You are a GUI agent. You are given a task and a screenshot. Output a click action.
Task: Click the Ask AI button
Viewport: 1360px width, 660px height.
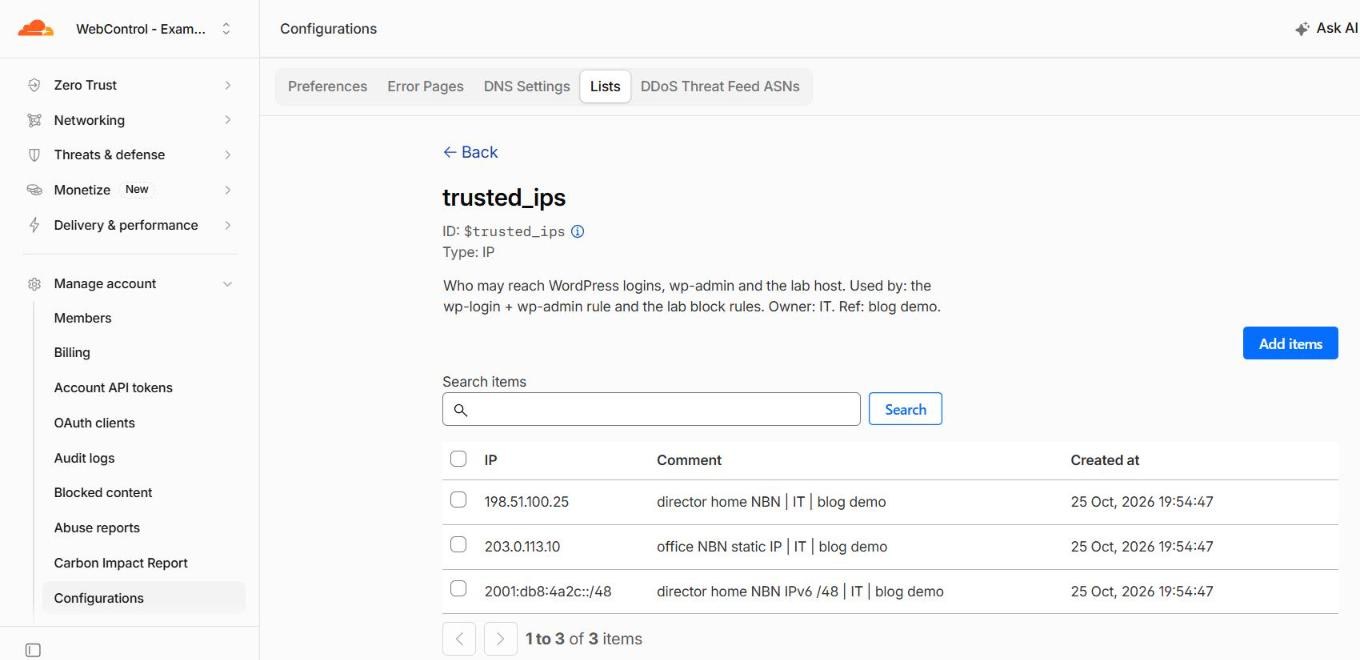[1326, 28]
